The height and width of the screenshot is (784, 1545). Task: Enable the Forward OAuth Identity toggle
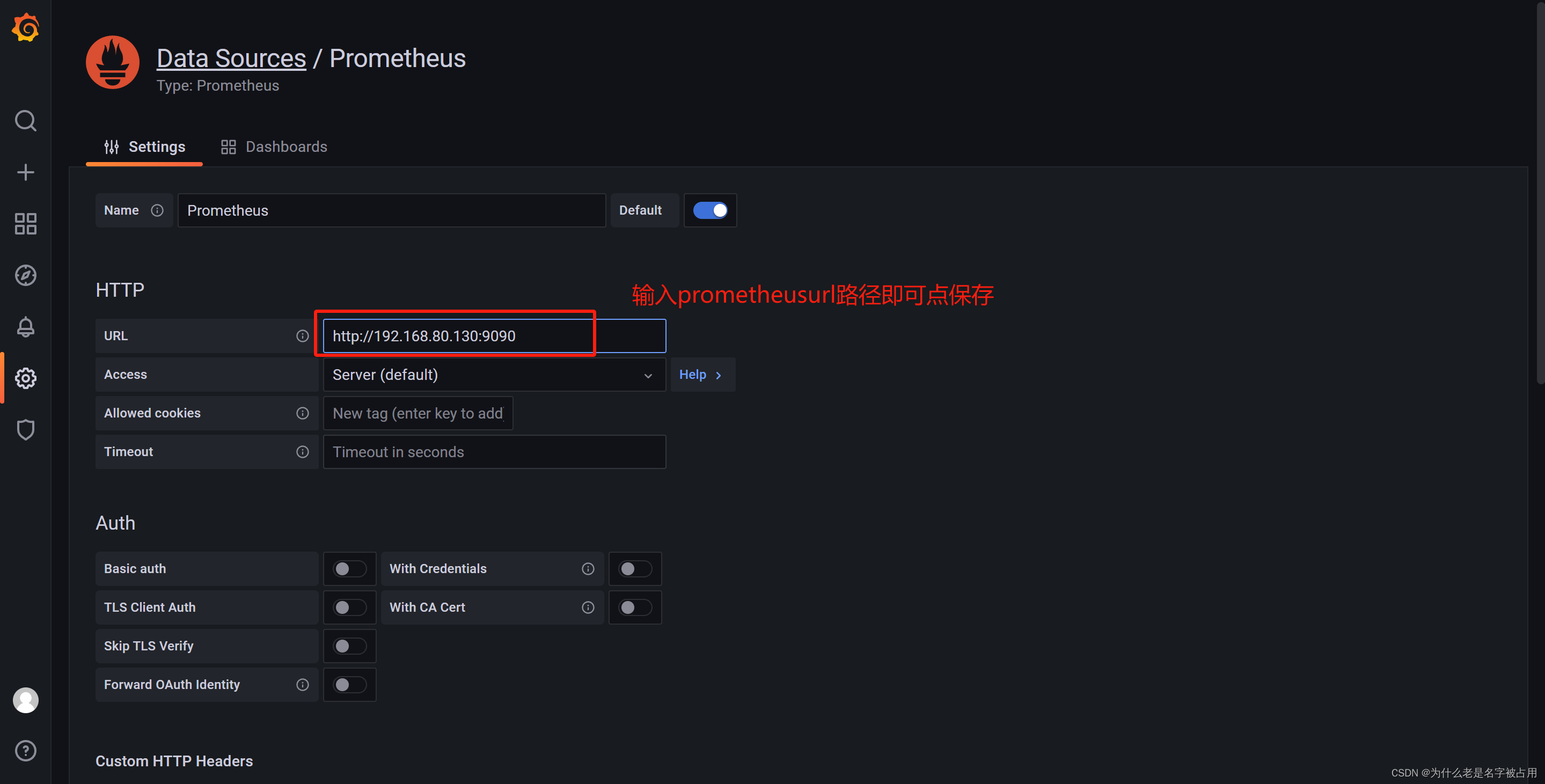[350, 684]
